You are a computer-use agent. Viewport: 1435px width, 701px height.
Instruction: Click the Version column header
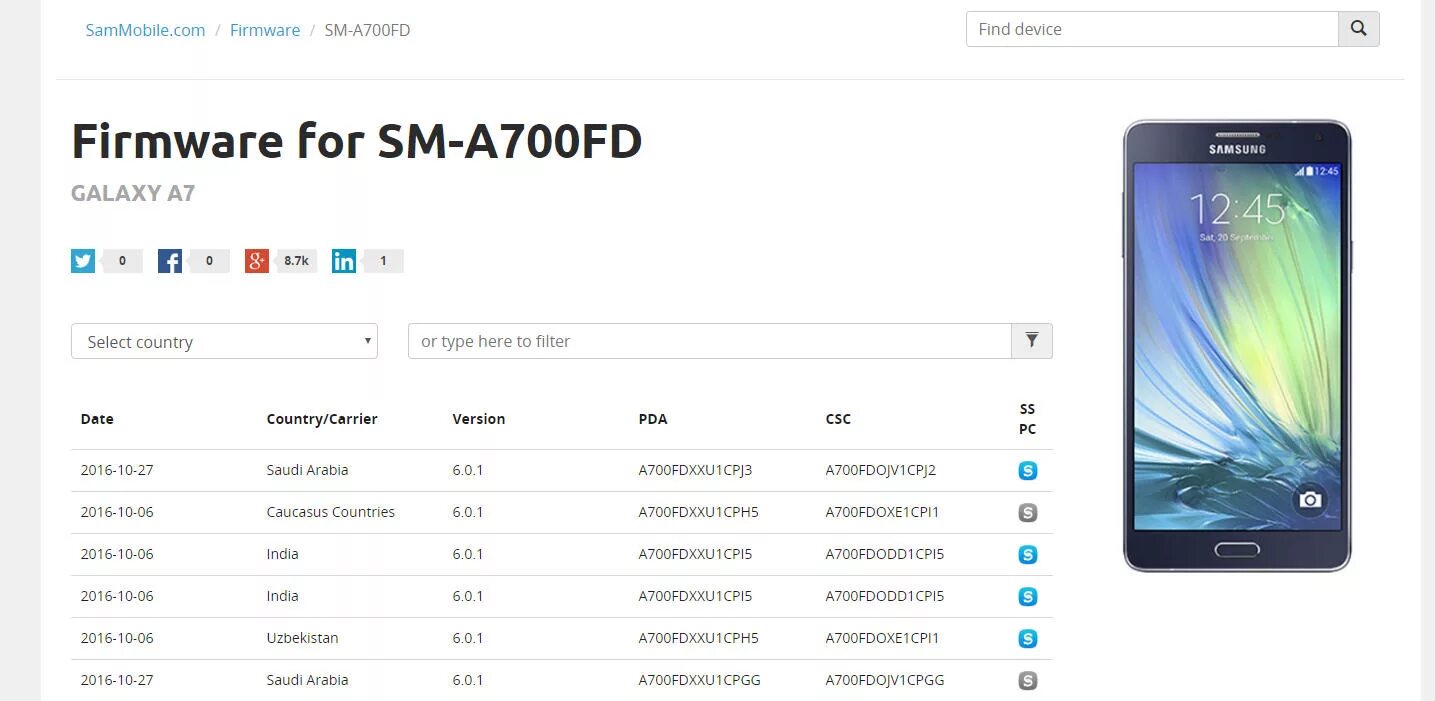tap(479, 419)
